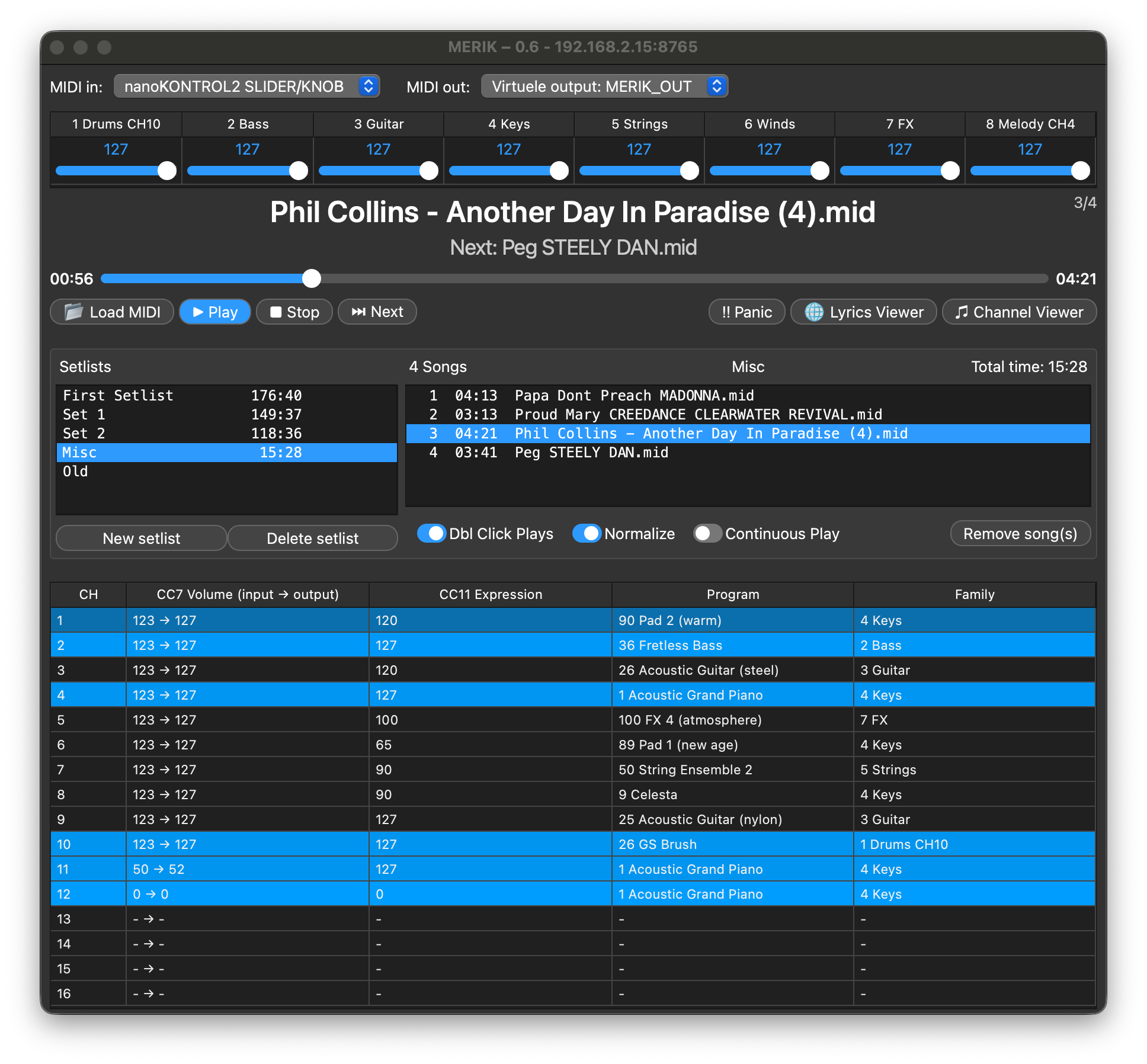Adjust the 2 Bass channel volume slider
This screenshot has width=1147, height=1064.
pos(247,171)
